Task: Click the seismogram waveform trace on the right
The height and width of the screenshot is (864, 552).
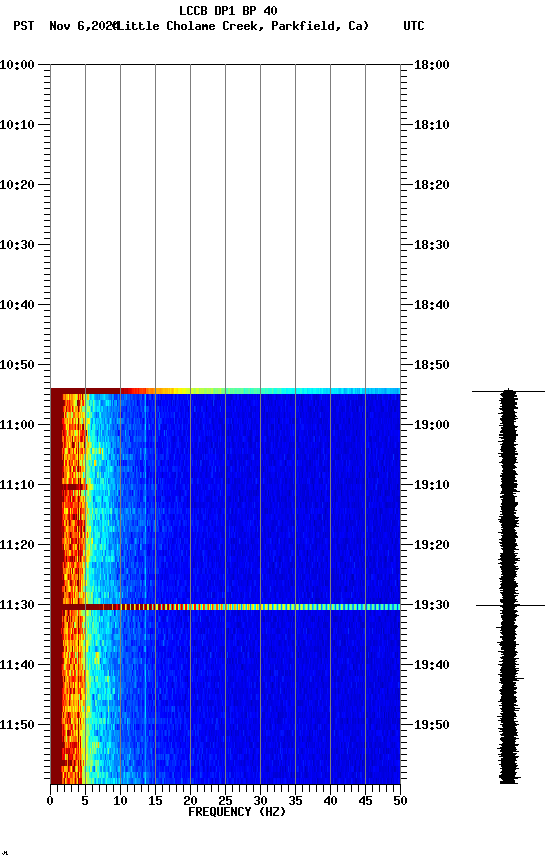Action: click(508, 586)
